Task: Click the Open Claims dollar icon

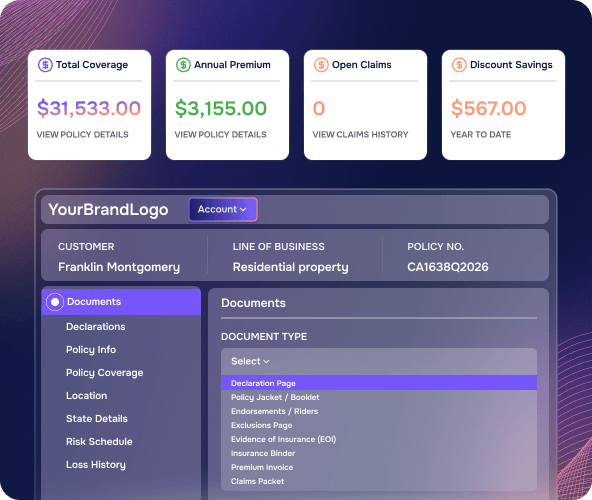Action: click(x=321, y=65)
